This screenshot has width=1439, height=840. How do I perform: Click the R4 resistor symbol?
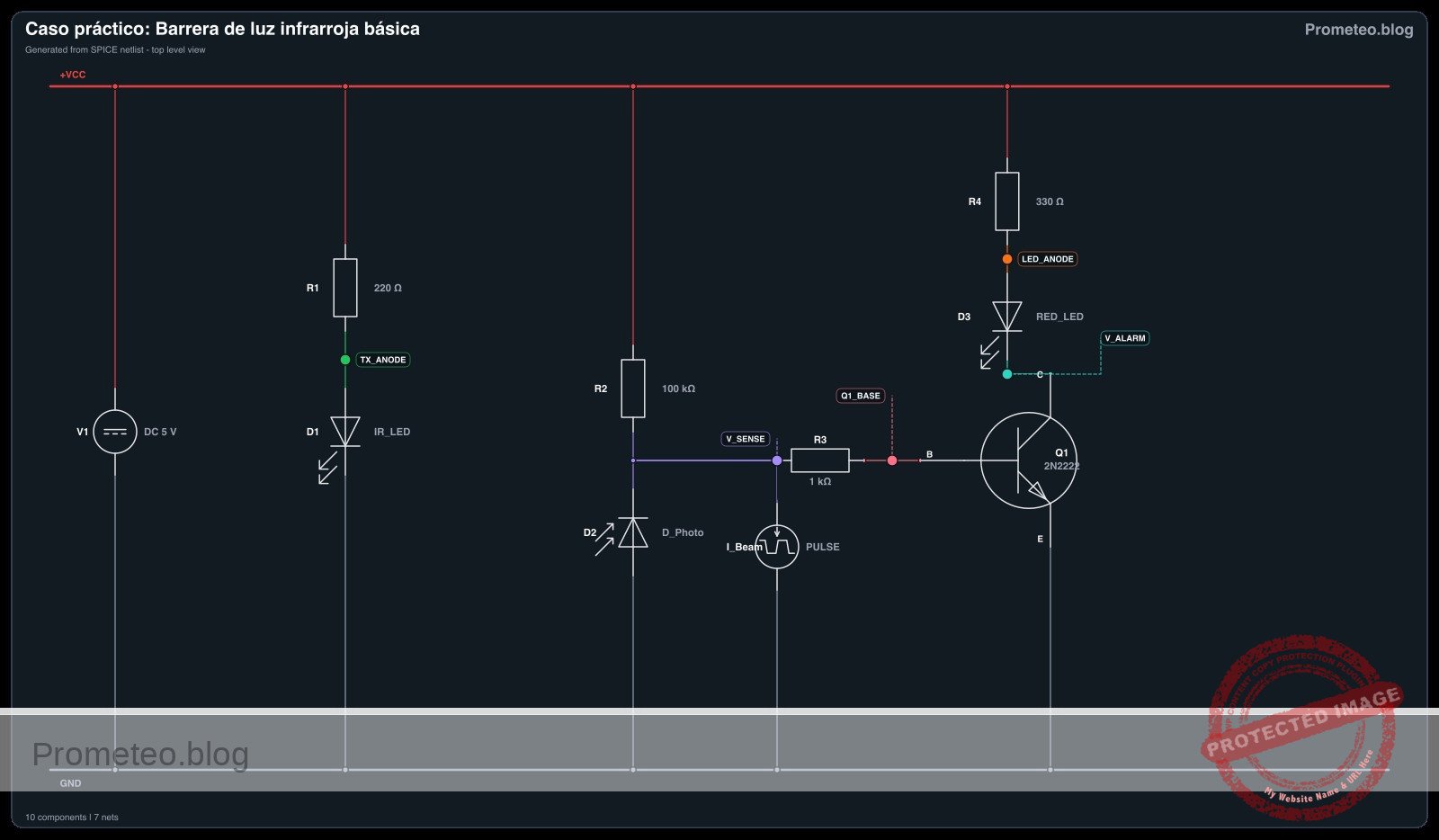[x=1007, y=201]
